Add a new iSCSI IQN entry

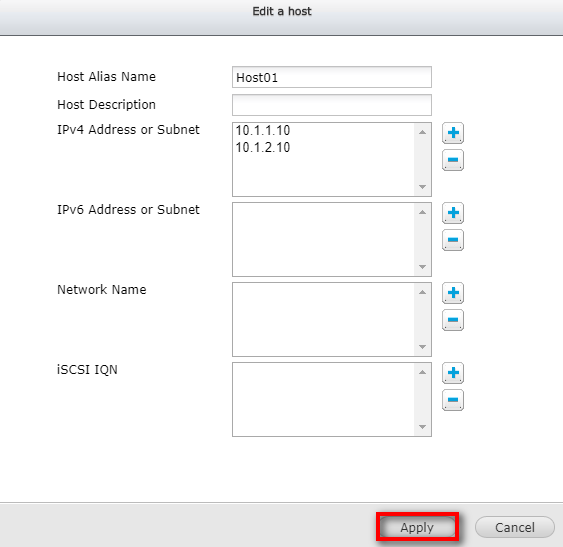[453, 373]
